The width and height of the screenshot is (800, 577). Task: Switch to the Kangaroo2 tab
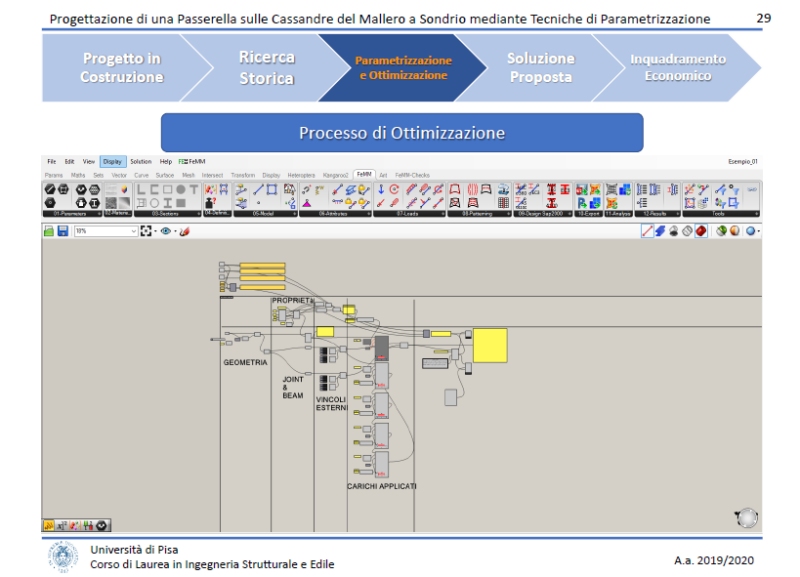[x=335, y=174]
